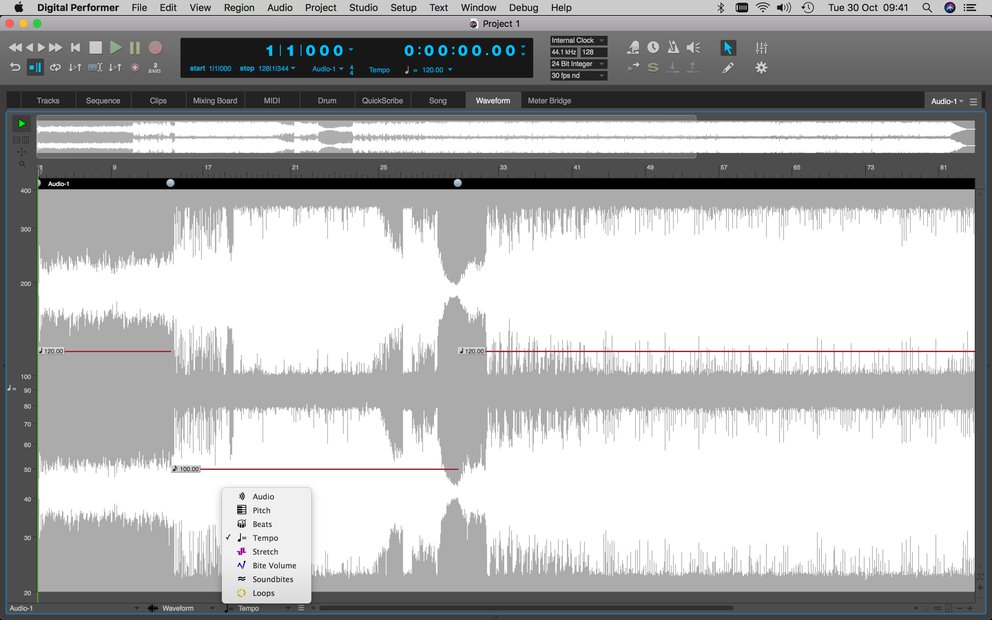The height and width of the screenshot is (620, 992).
Task: Toggle the metronome click icon
Action: 673,47
